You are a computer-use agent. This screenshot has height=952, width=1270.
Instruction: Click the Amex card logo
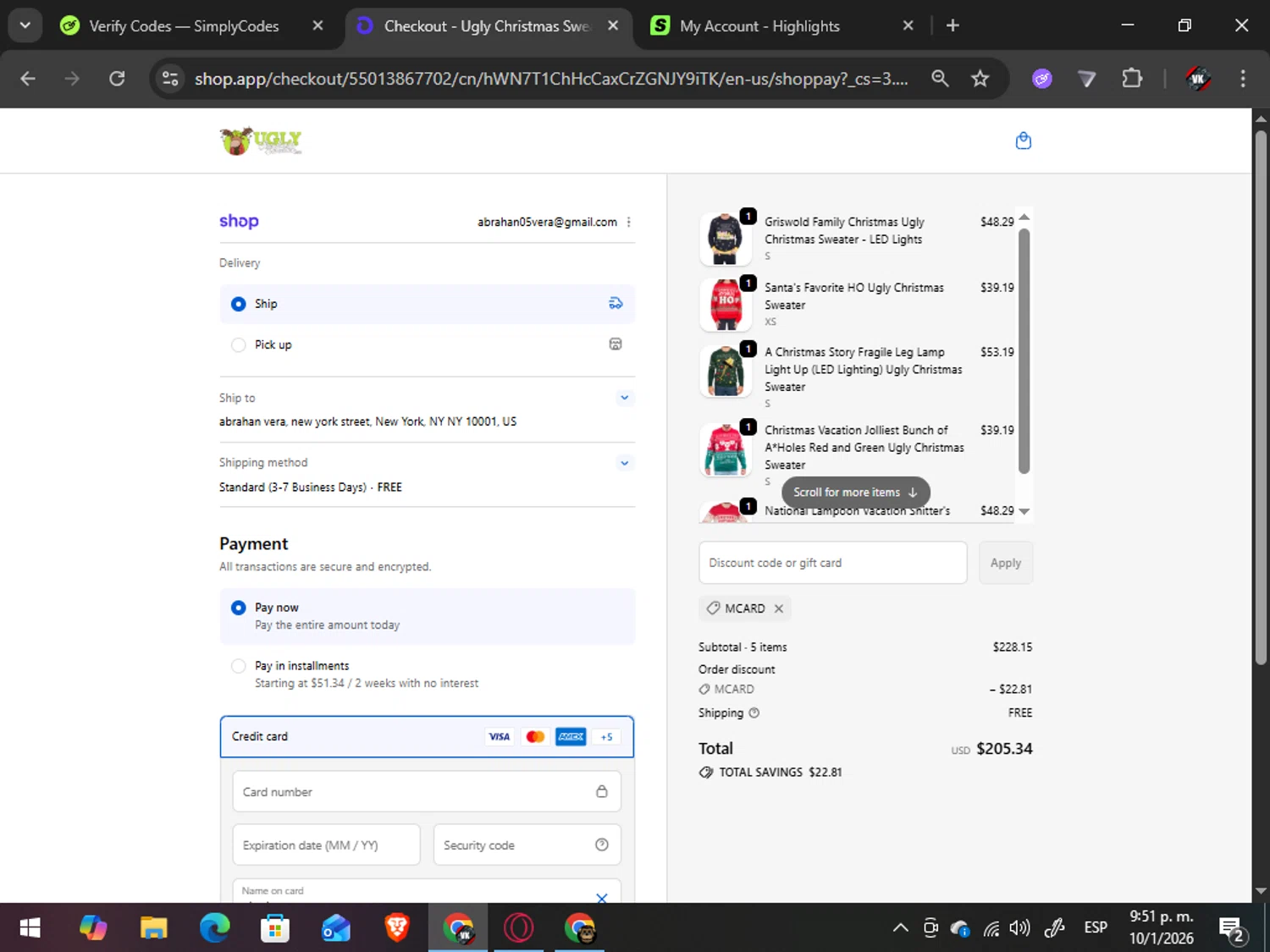[x=571, y=737]
